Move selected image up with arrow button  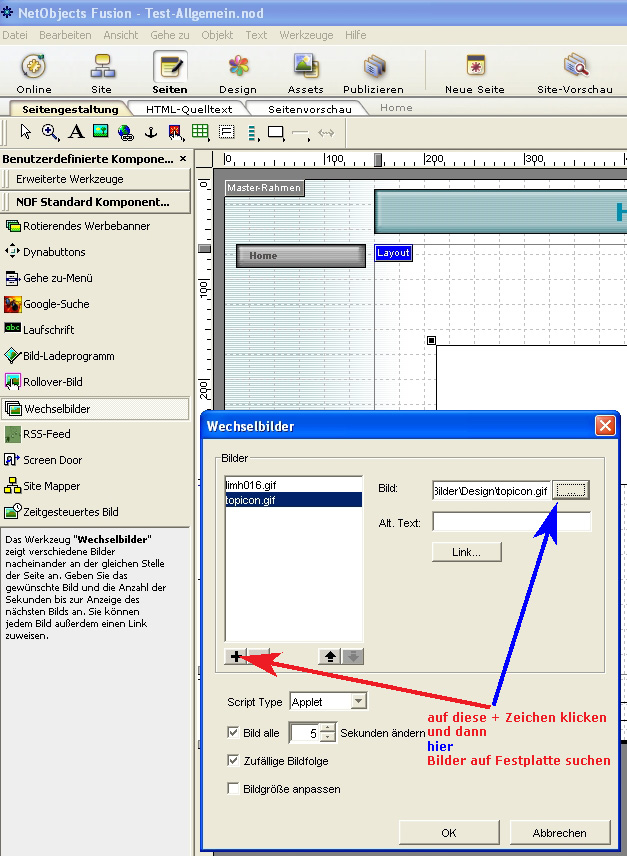coord(329,656)
